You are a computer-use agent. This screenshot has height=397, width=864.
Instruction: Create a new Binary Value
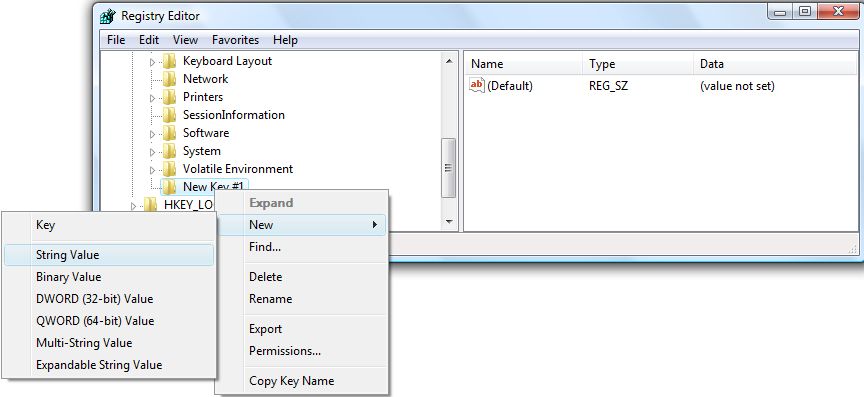point(109,277)
